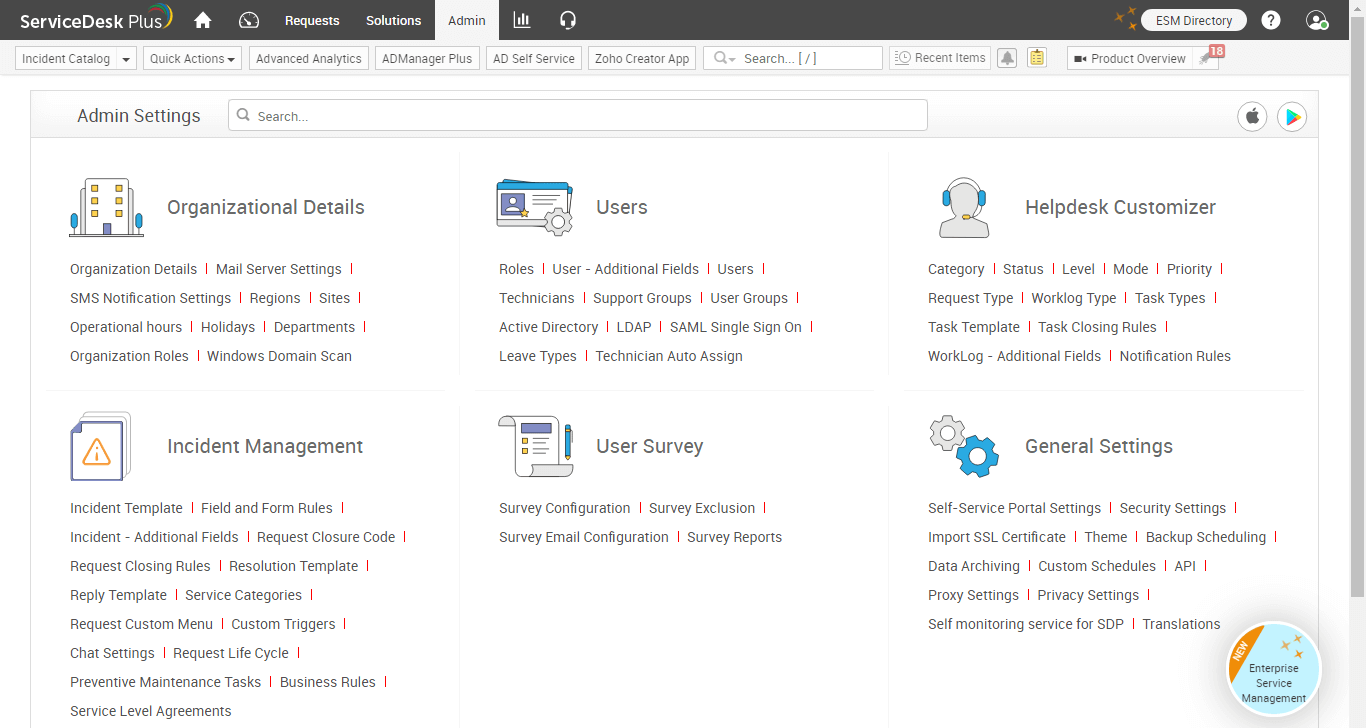Click the Users ID card icon

(x=535, y=207)
